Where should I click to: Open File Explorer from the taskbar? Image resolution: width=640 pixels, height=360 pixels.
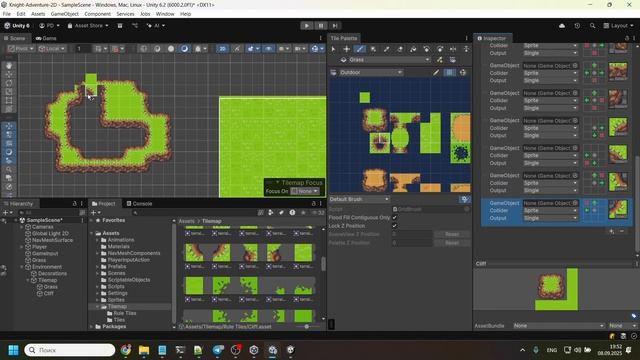tap(144, 350)
